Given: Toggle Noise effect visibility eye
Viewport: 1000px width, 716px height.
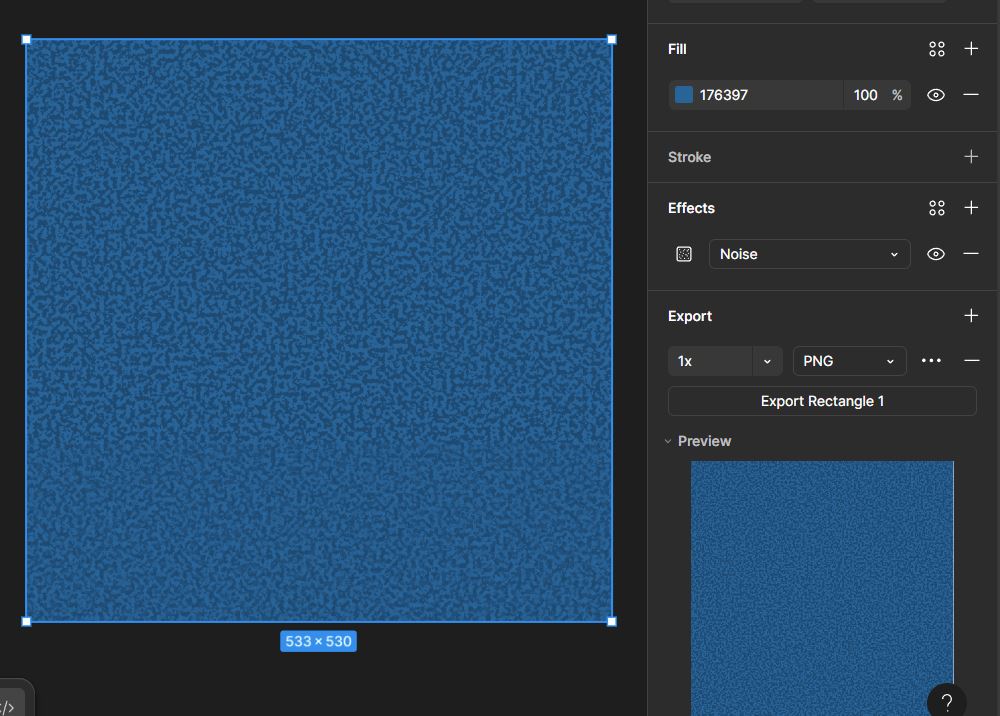Looking at the screenshot, I should tap(936, 254).
